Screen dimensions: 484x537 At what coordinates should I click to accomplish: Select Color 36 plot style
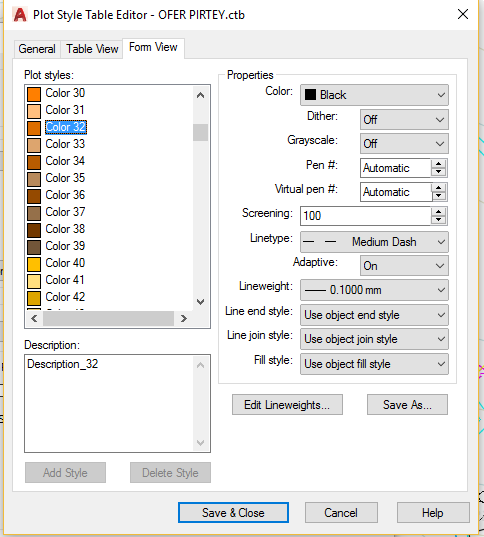(65, 195)
